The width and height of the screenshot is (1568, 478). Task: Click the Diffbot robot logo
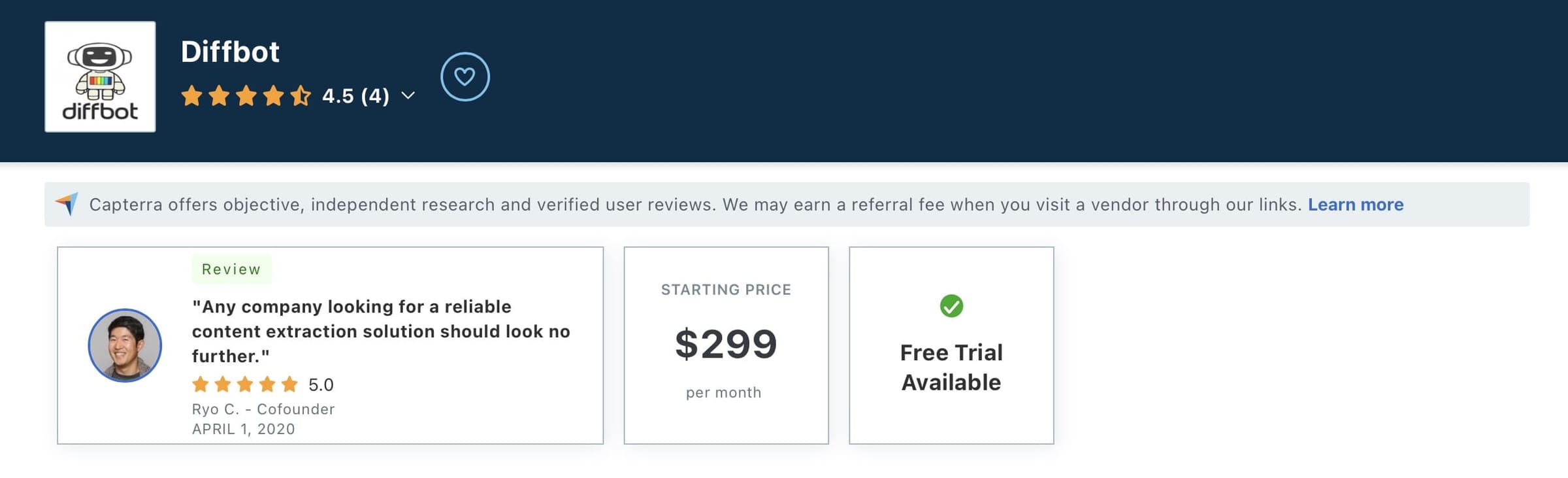point(100,77)
